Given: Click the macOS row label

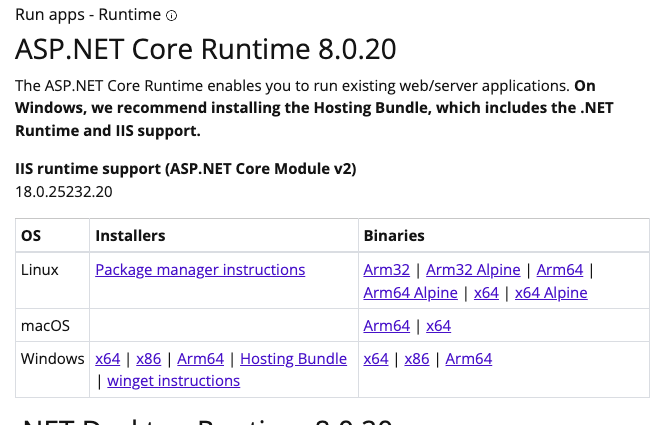Looking at the screenshot, I should pyautogui.click(x=45, y=326).
